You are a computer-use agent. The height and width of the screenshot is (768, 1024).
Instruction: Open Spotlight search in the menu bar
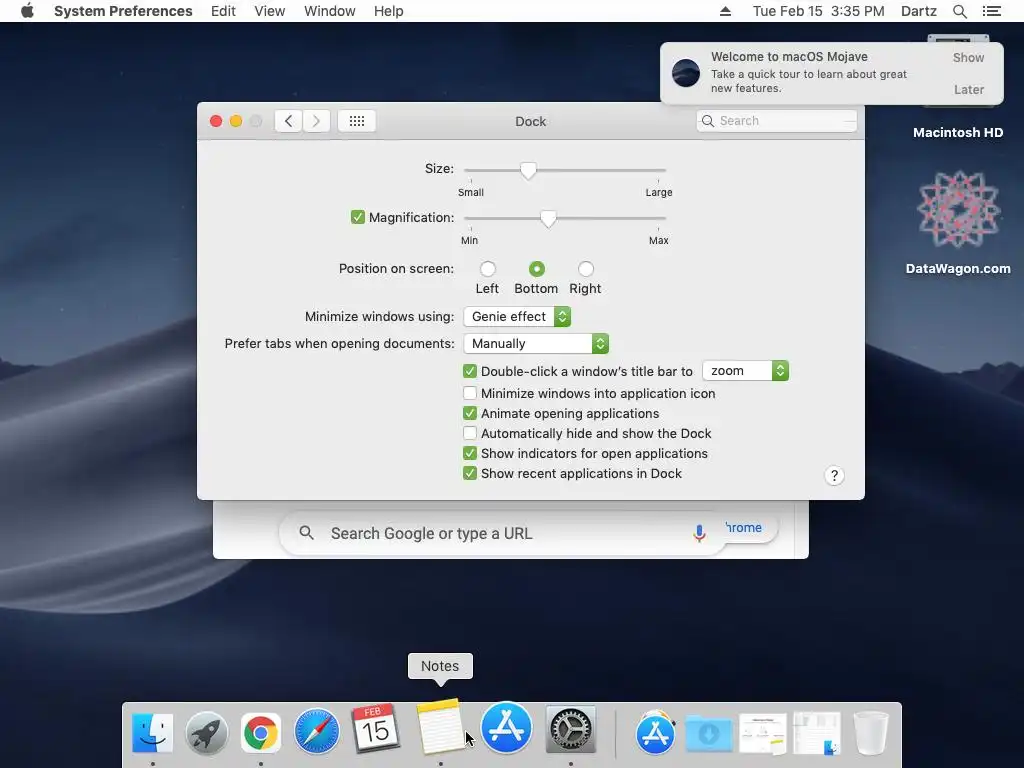tap(959, 11)
